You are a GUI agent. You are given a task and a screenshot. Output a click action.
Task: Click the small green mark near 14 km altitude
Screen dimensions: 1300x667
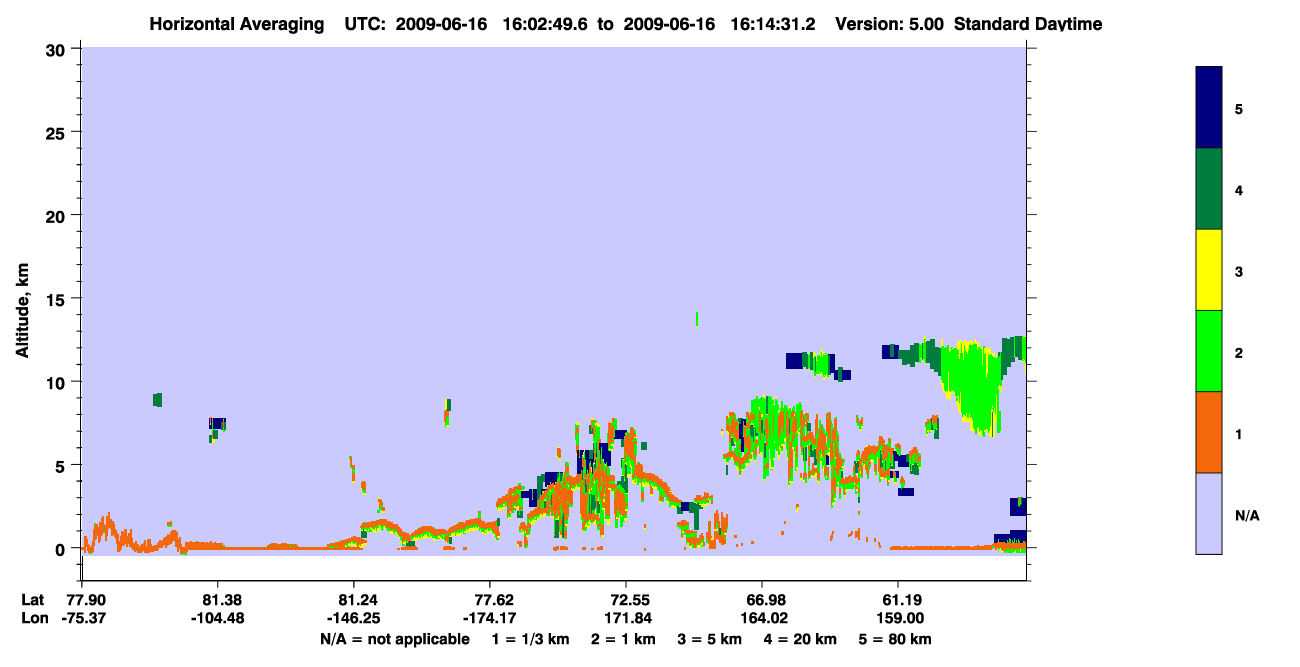click(697, 319)
